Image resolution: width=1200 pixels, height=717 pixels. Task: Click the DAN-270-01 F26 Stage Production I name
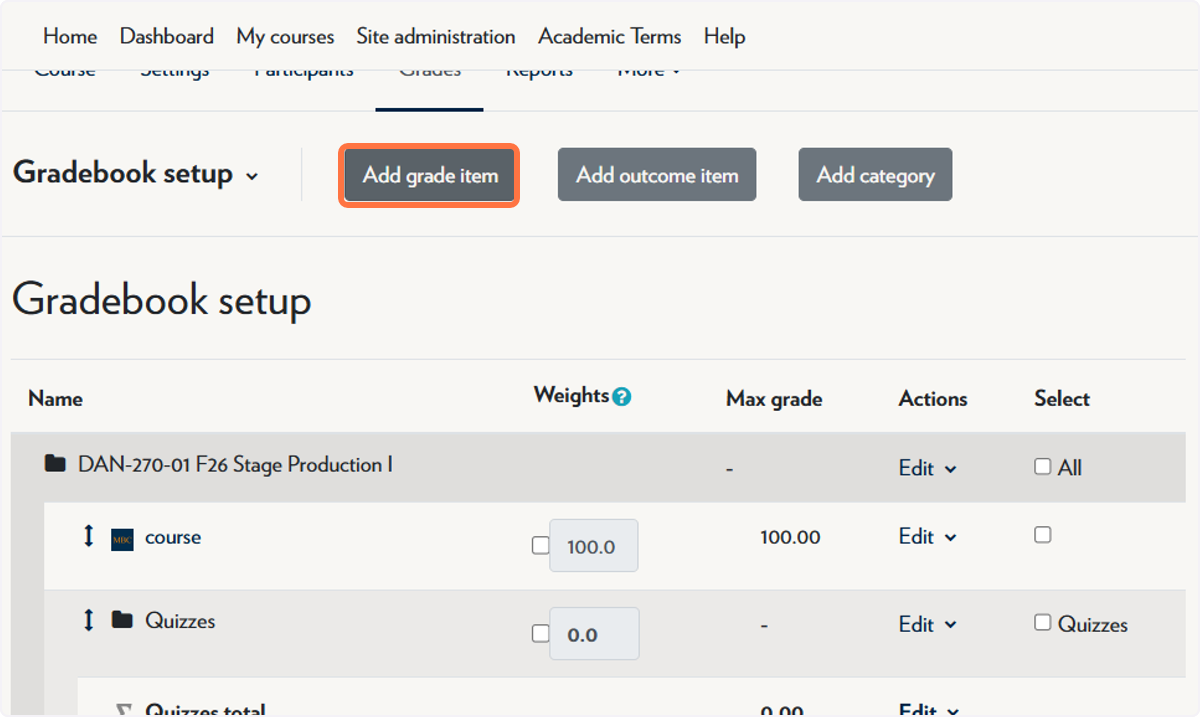[x=235, y=465]
